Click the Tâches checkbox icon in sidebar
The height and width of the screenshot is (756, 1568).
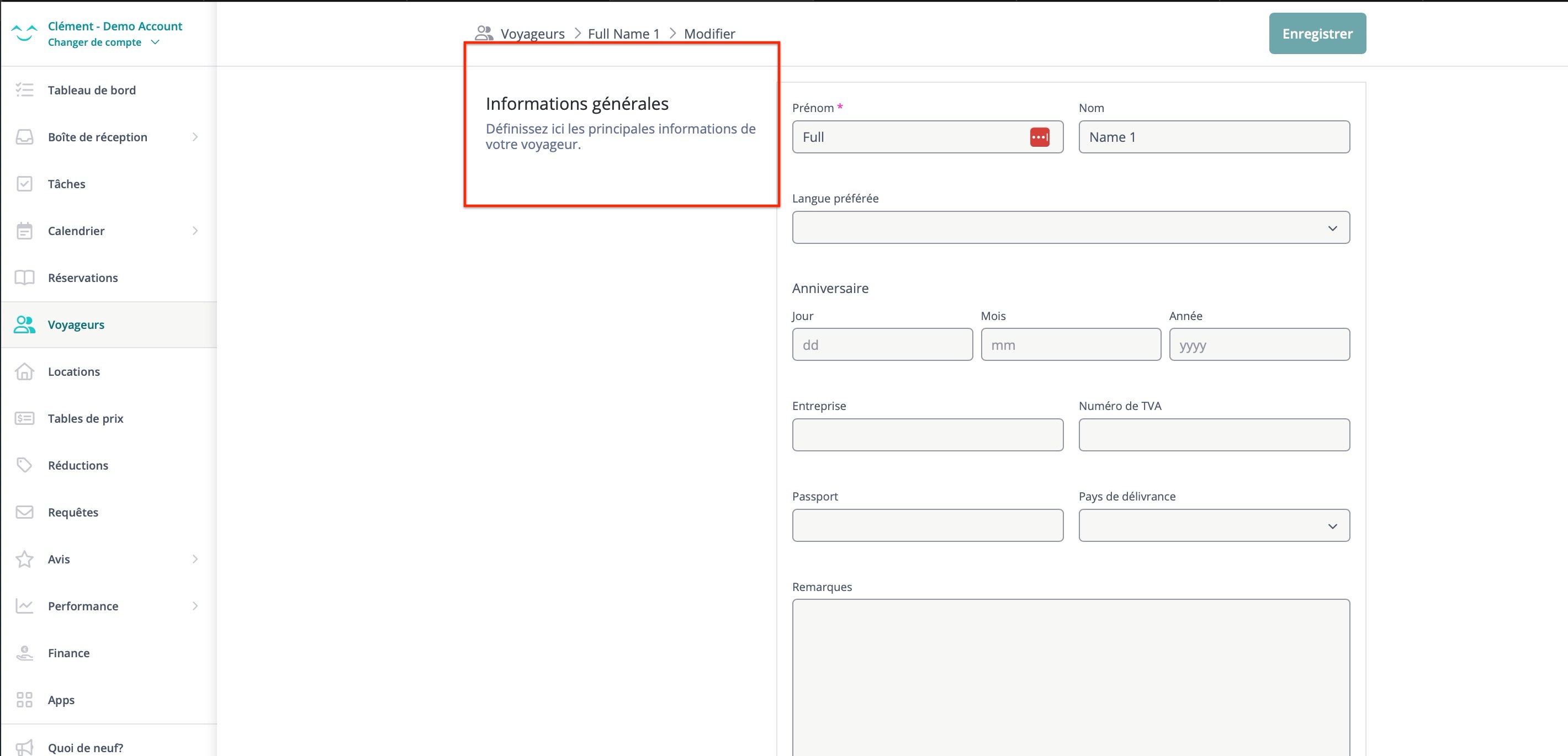coord(24,184)
